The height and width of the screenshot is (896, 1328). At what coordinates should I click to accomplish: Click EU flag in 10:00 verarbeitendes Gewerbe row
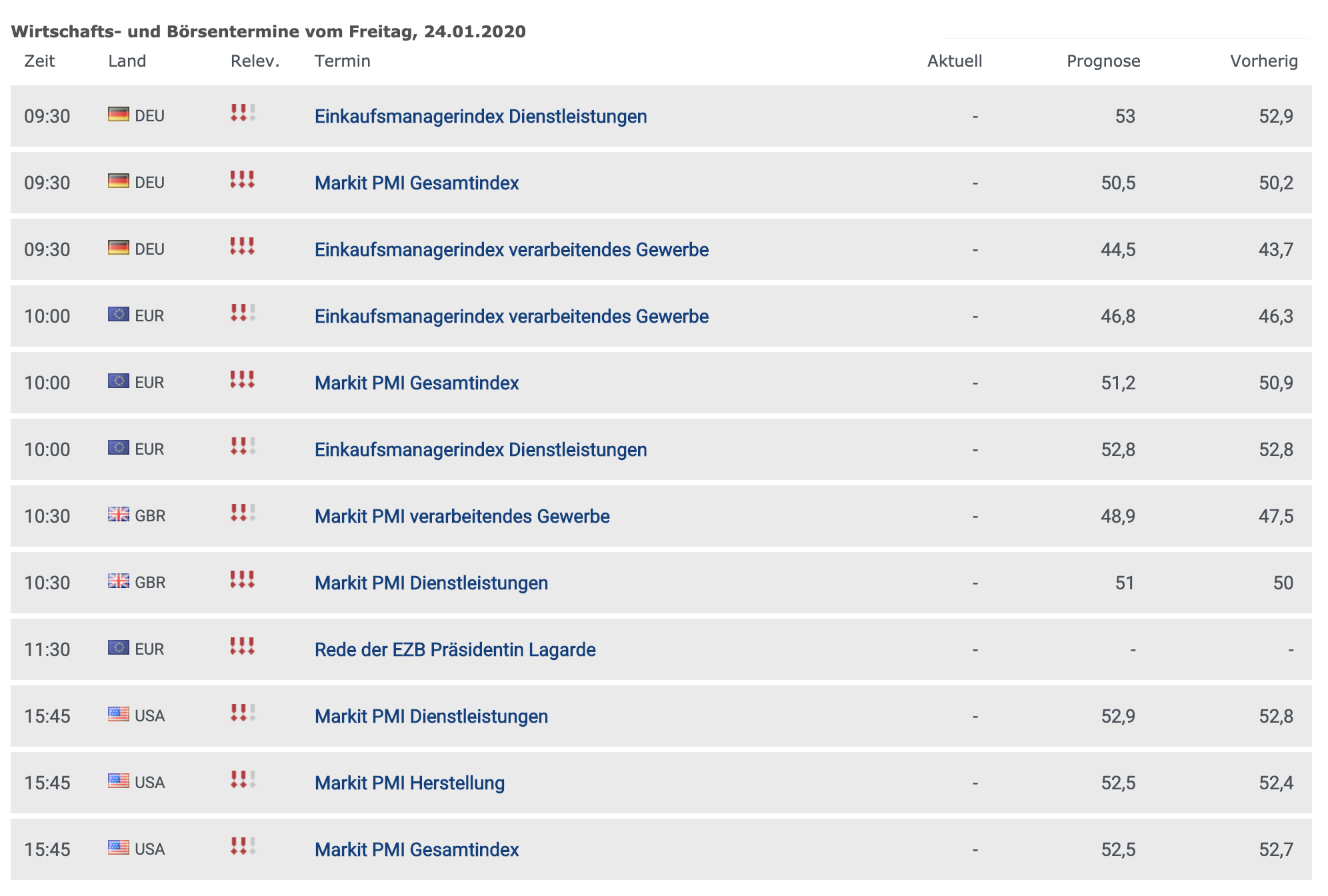119,314
